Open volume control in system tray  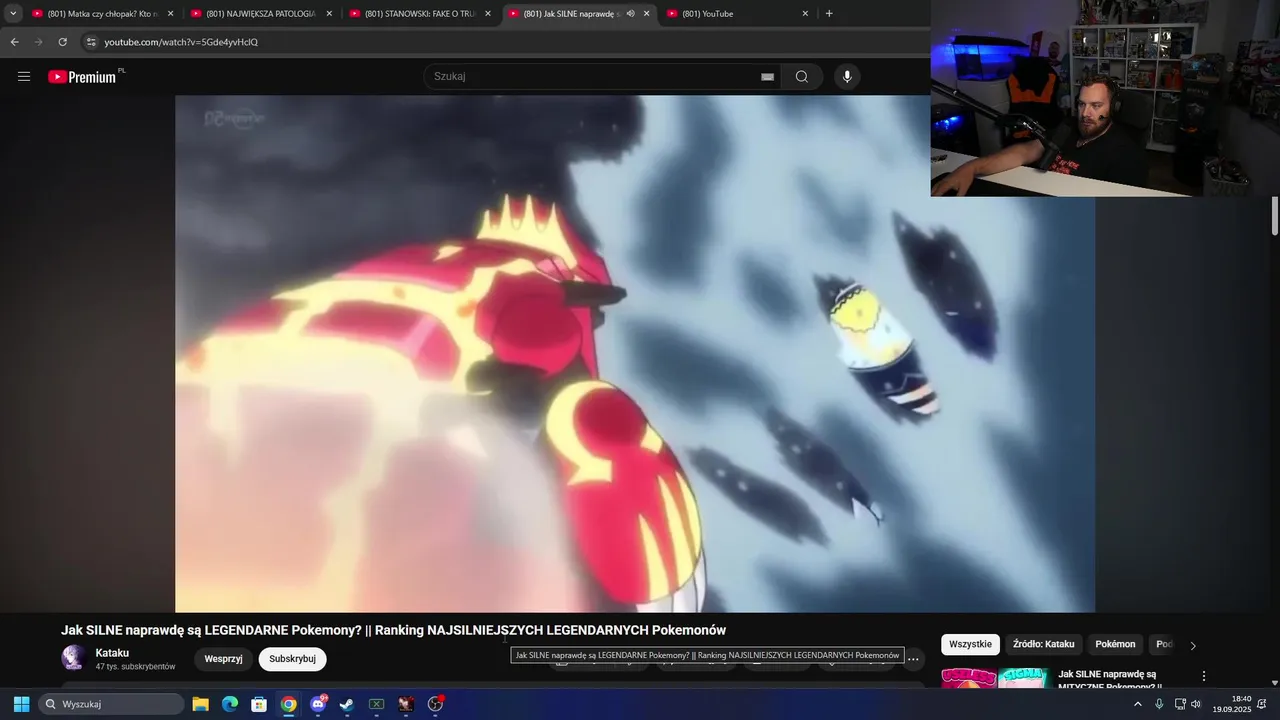[1196, 704]
